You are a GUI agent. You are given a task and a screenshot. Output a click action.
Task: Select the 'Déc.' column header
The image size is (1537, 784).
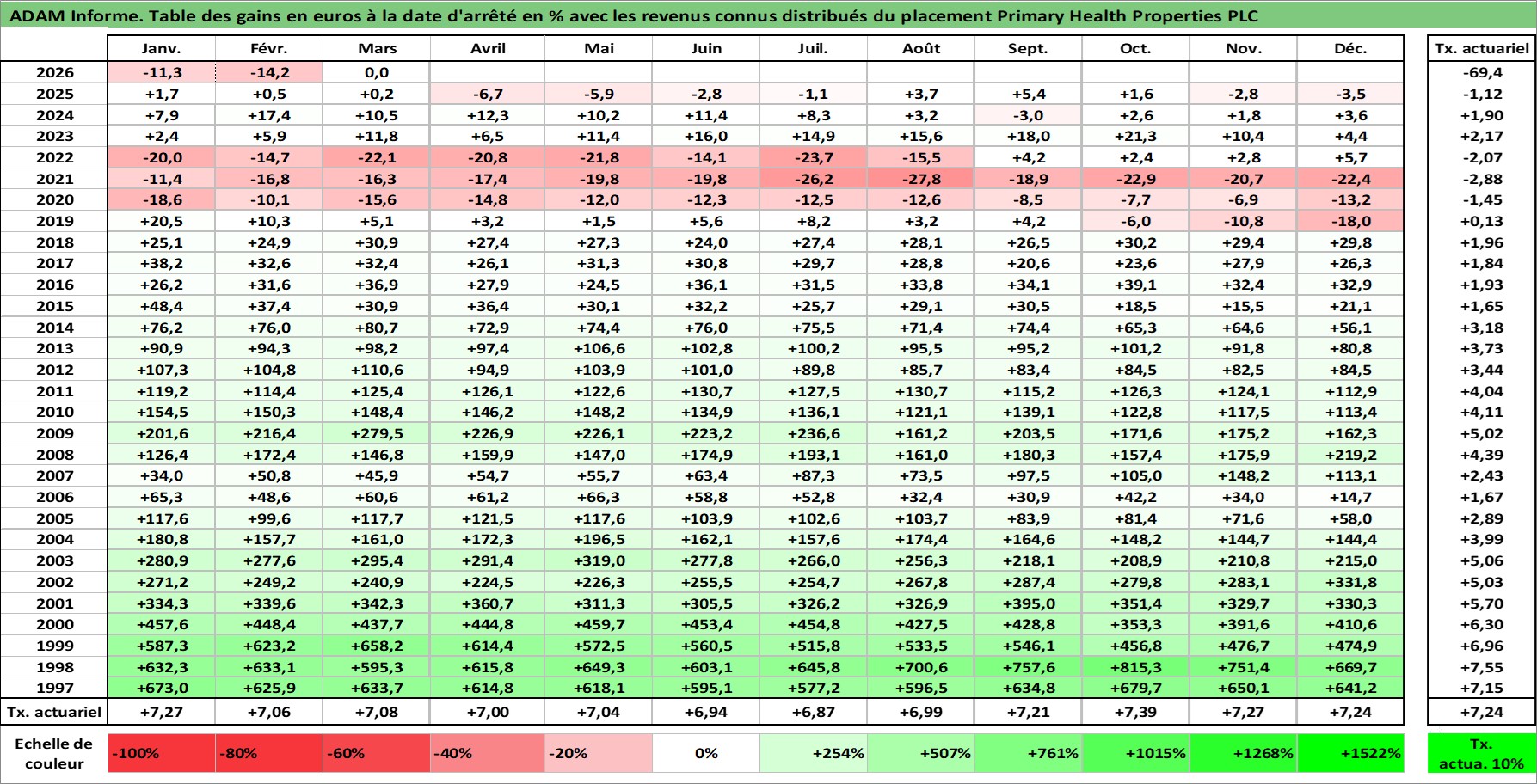1350,49
